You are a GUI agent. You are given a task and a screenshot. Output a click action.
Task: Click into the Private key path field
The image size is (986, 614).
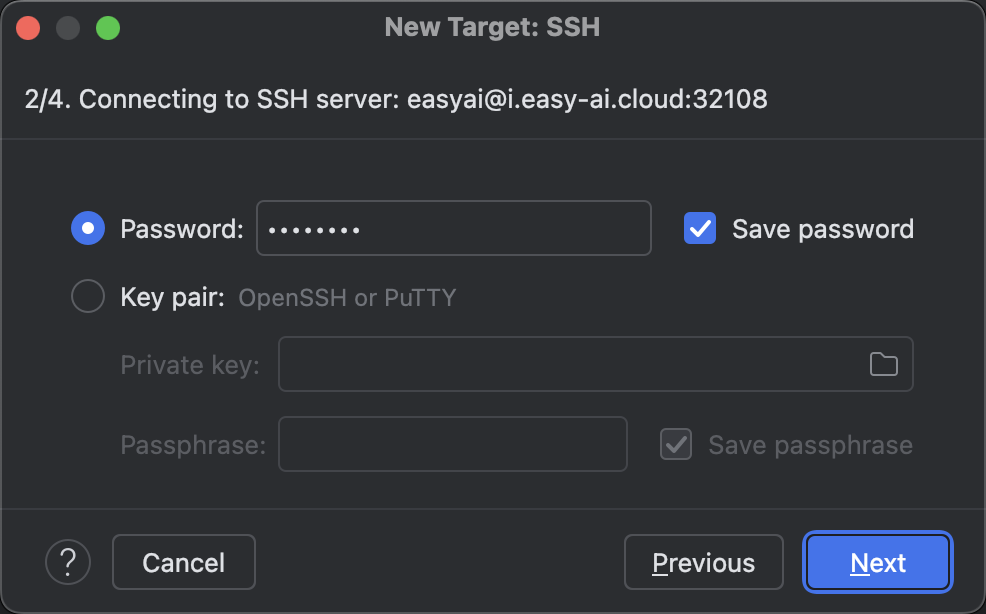(x=595, y=364)
